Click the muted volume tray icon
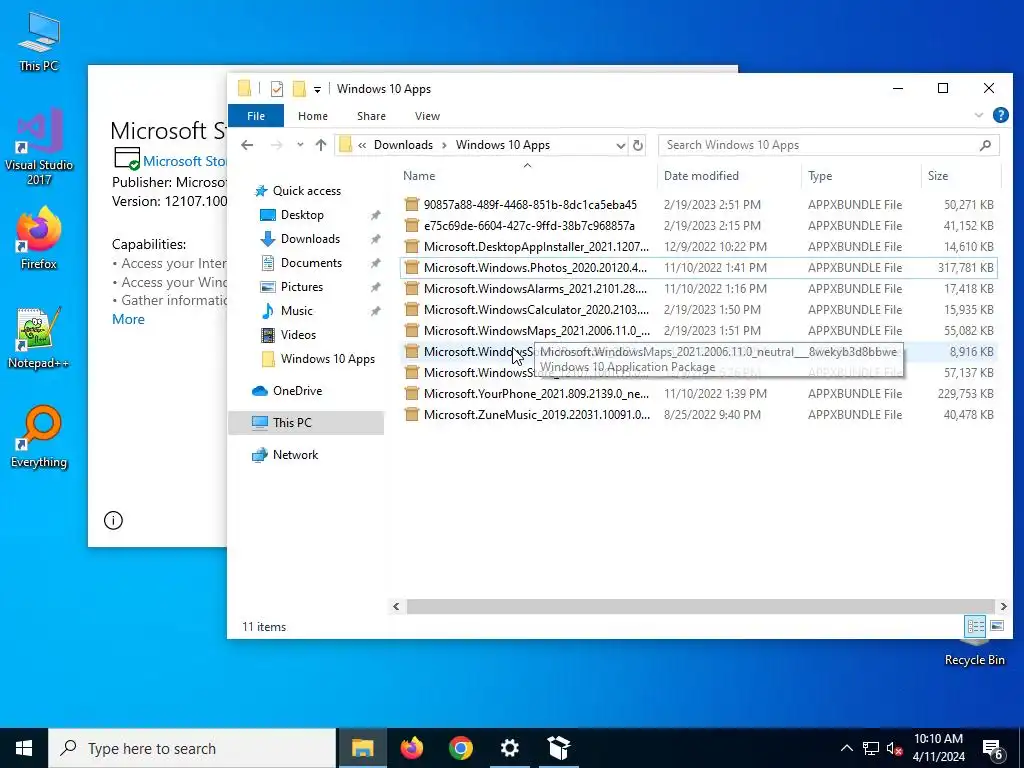Screen dimensions: 1024x768 coord(894,748)
